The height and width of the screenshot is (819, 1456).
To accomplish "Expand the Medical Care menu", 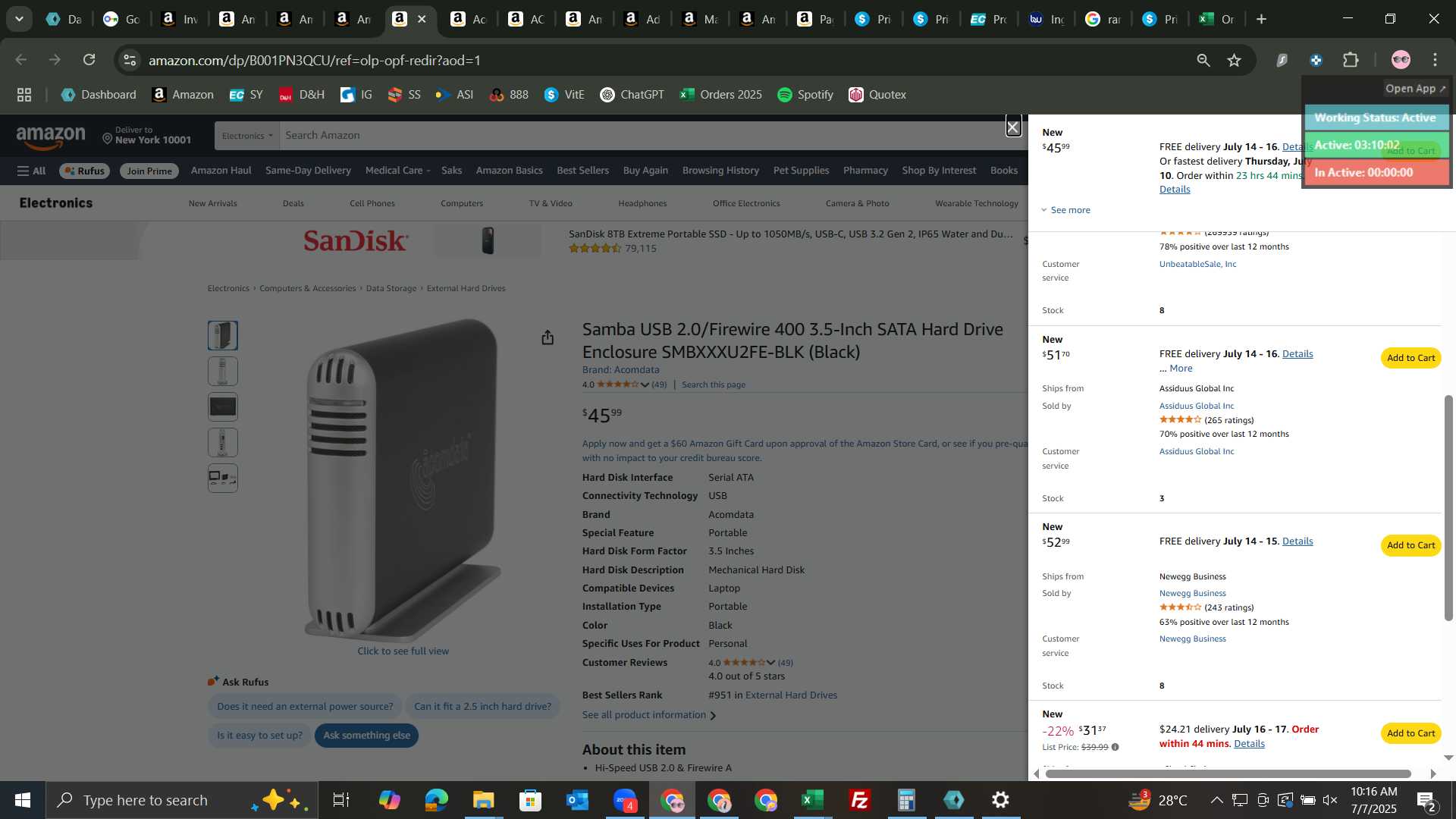I will tap(397, 171).
